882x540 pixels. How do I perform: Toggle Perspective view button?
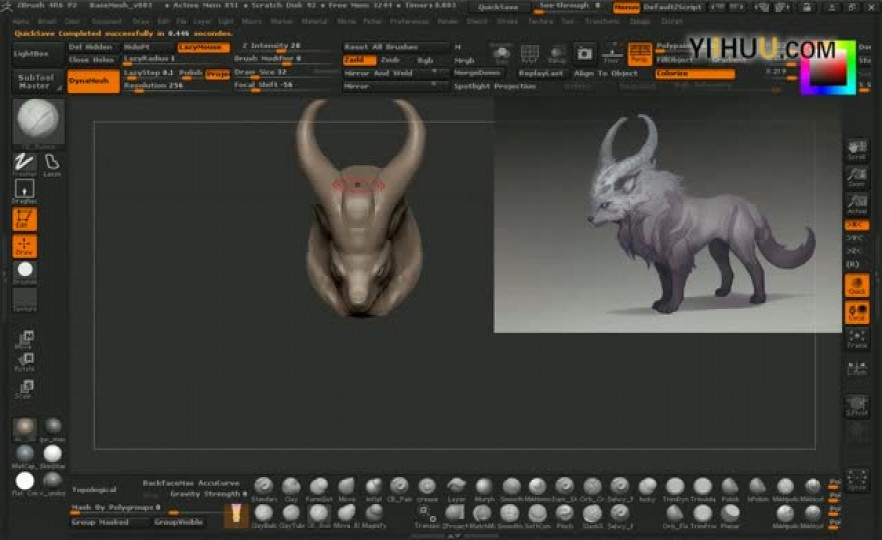pos(640,53)
